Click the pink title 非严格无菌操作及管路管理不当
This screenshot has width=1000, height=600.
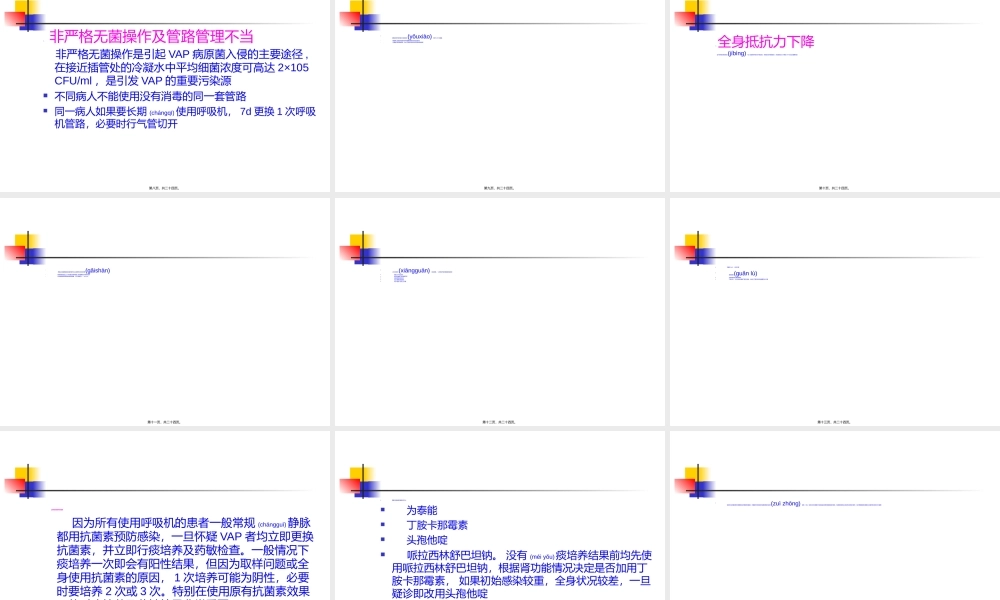coord(152,33)
